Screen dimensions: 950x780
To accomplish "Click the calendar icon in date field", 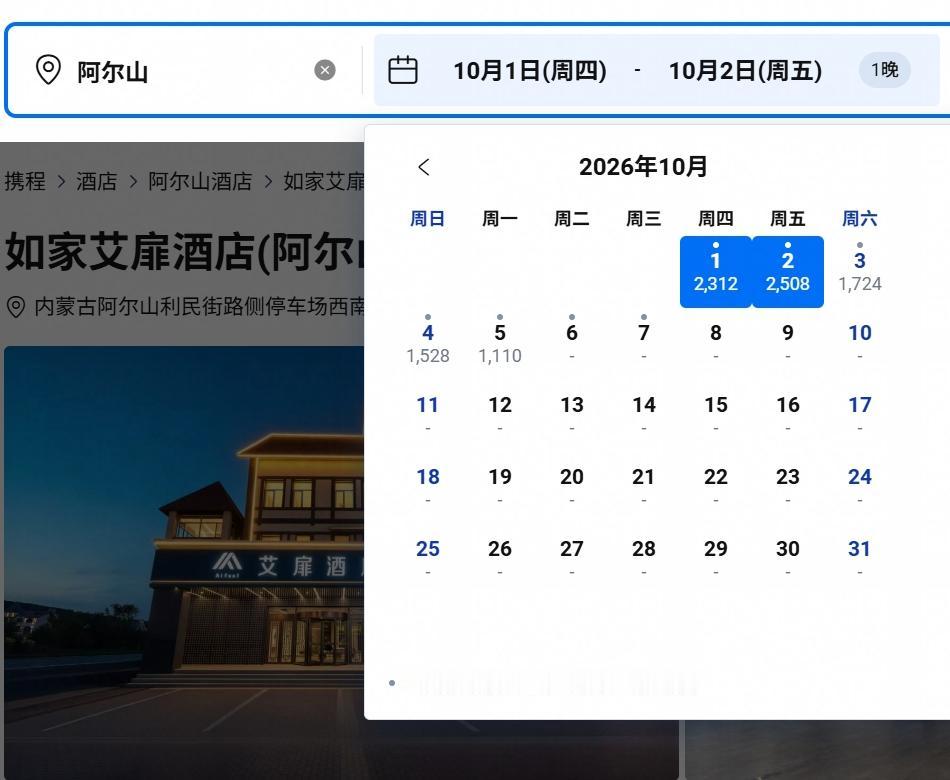I will pos(403,70).
